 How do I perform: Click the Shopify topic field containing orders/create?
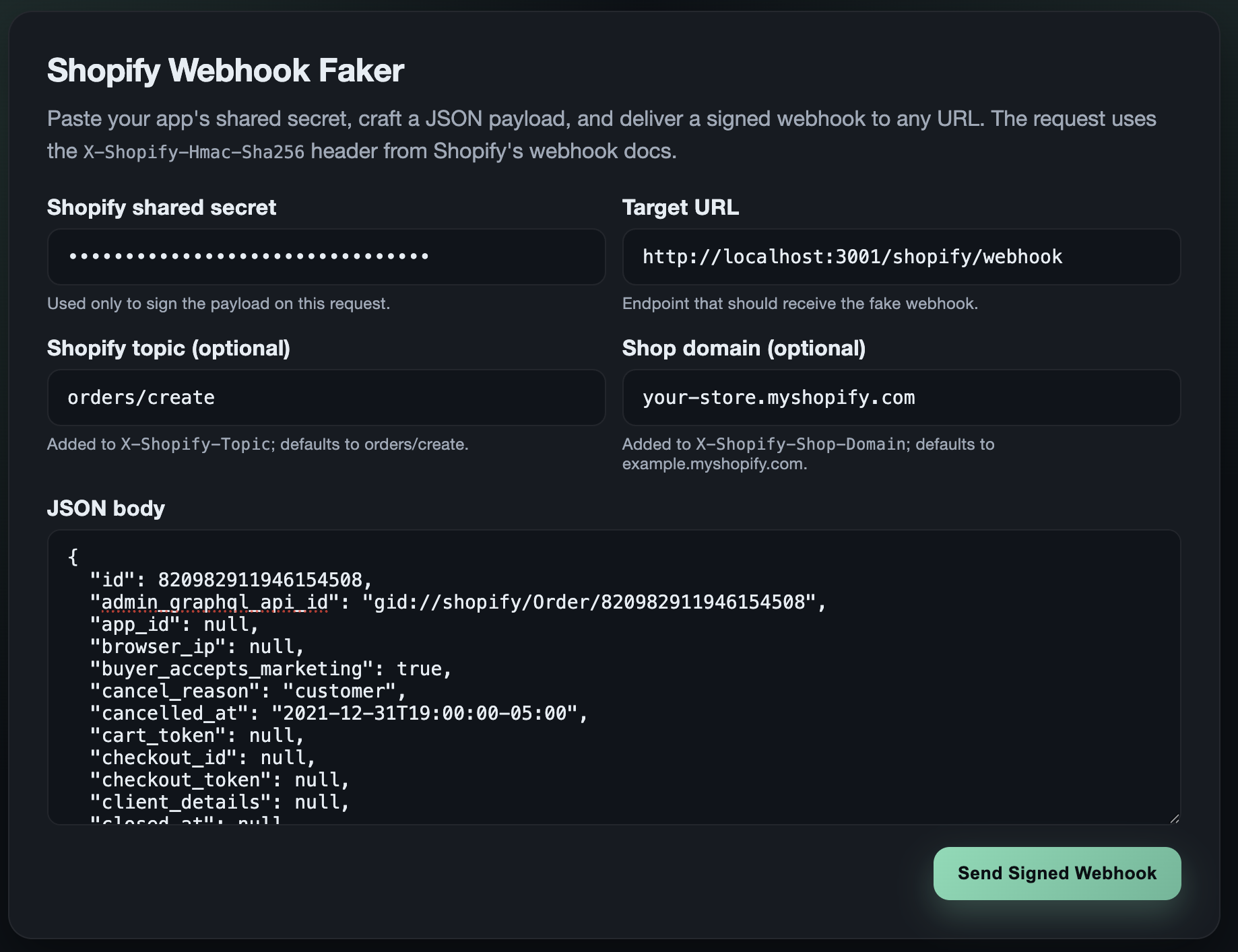(326, 397)
